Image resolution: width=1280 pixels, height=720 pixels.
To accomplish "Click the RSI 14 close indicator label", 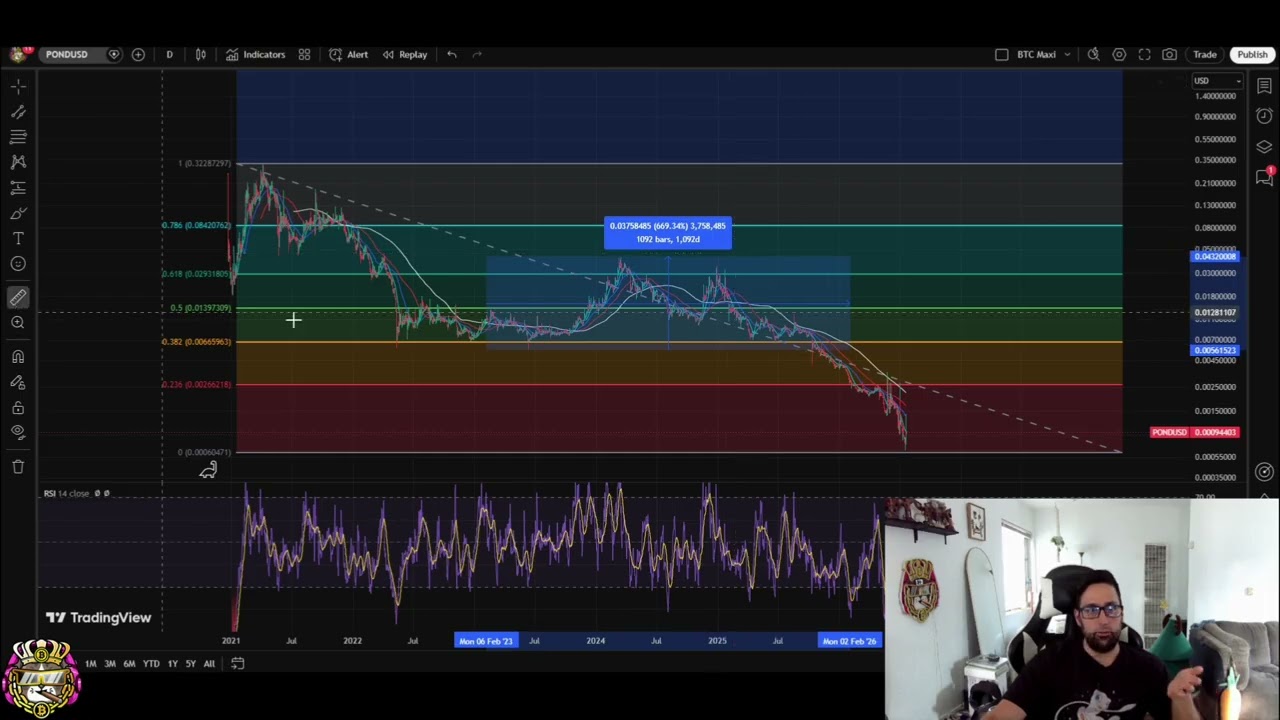I will (x=66, y=493).
